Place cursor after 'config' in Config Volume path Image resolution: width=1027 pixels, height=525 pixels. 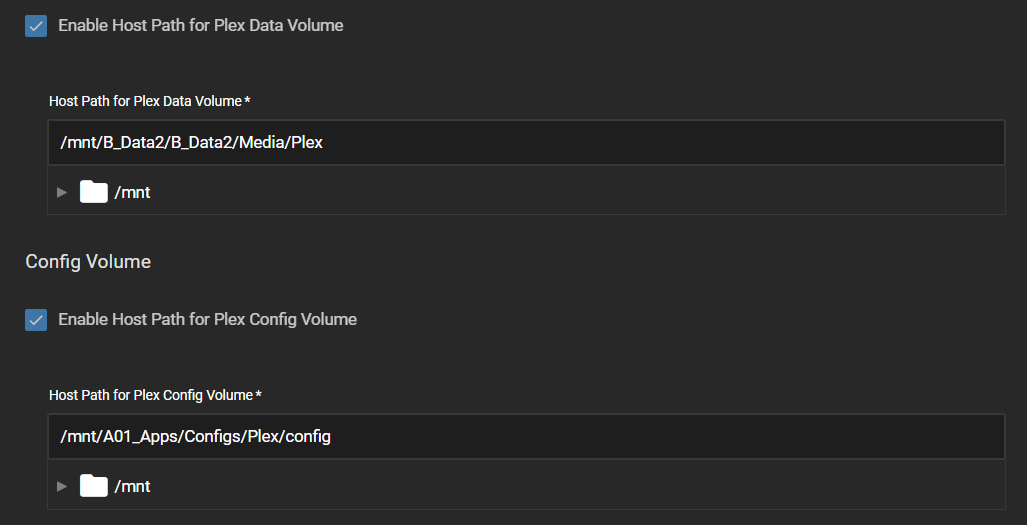(x=331, y=436)
